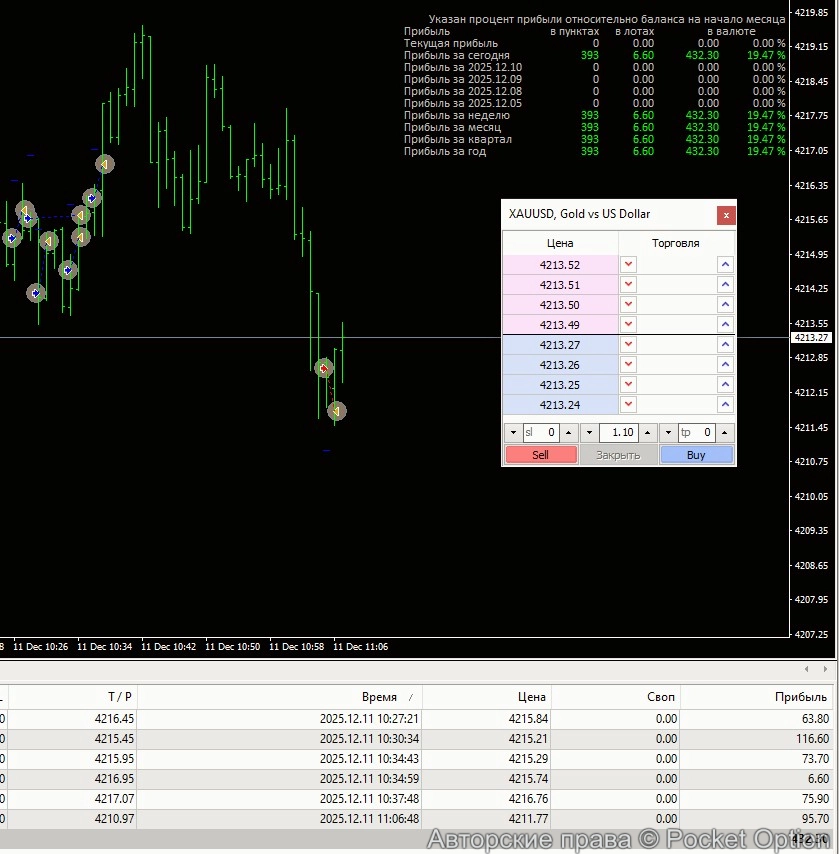
Task: Increase the 1.10 lot volume
Action: tap(647, 433)
